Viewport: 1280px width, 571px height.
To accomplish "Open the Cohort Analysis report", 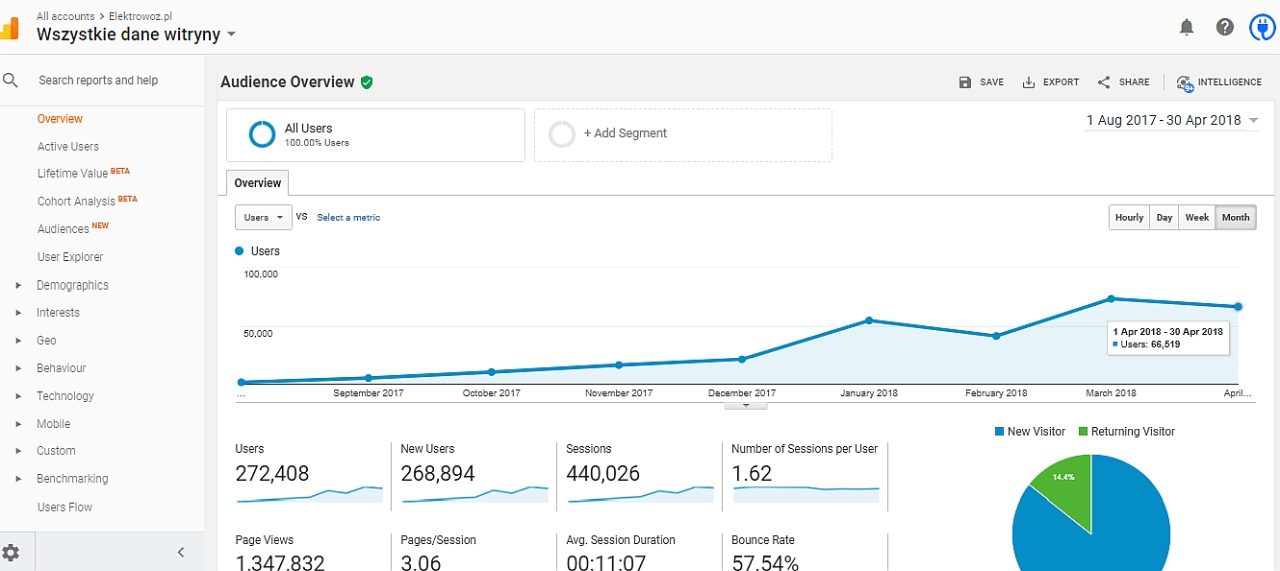I will pos(76,201).
